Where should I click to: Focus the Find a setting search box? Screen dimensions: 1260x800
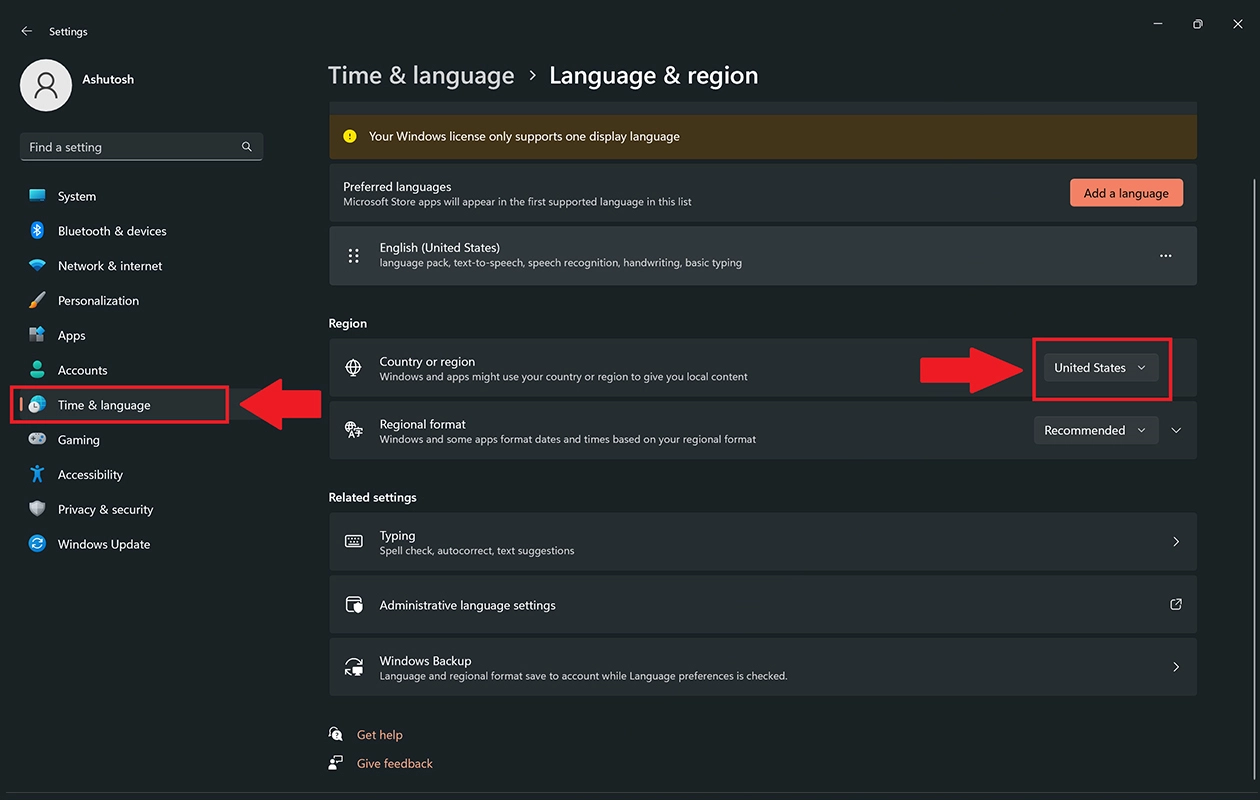point(141,147)
